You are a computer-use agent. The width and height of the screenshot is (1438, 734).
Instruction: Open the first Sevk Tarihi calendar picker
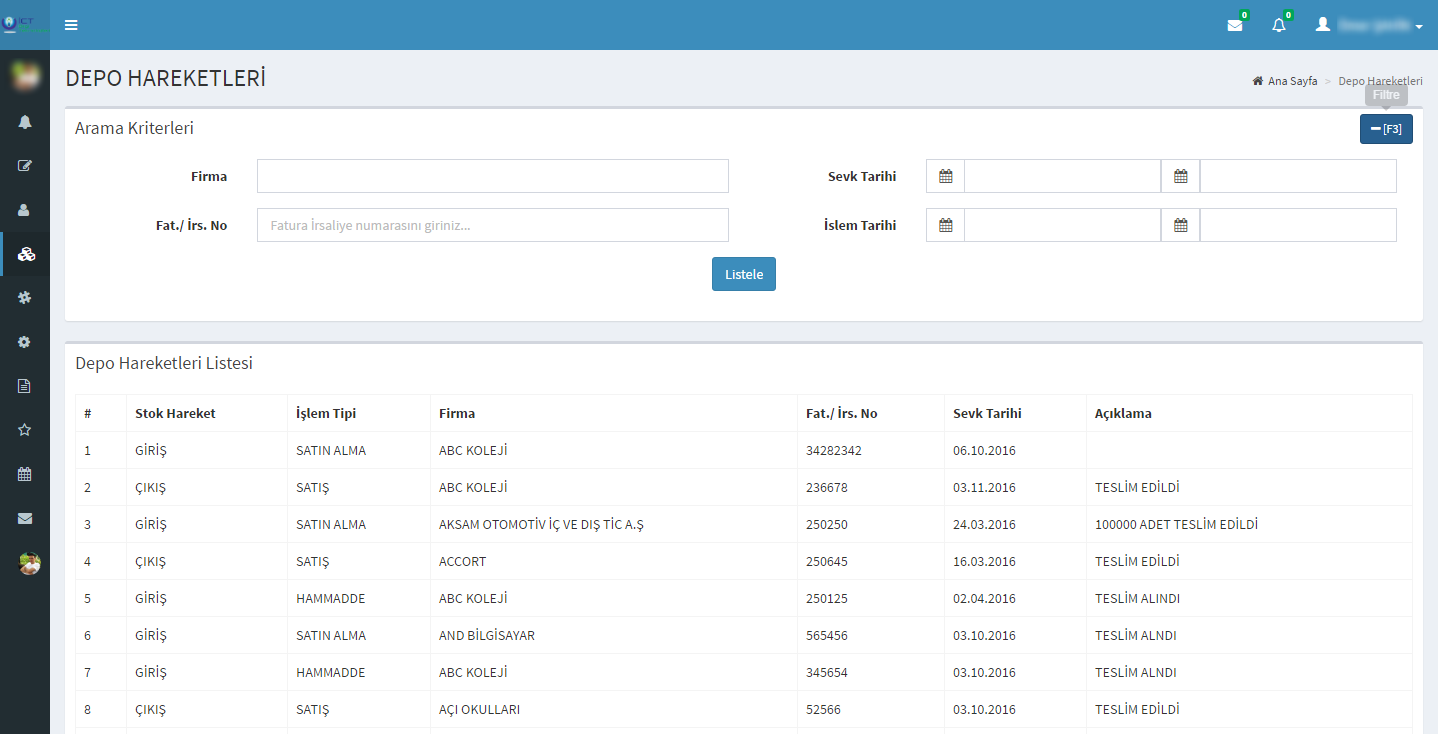click(x=945, y=176)
